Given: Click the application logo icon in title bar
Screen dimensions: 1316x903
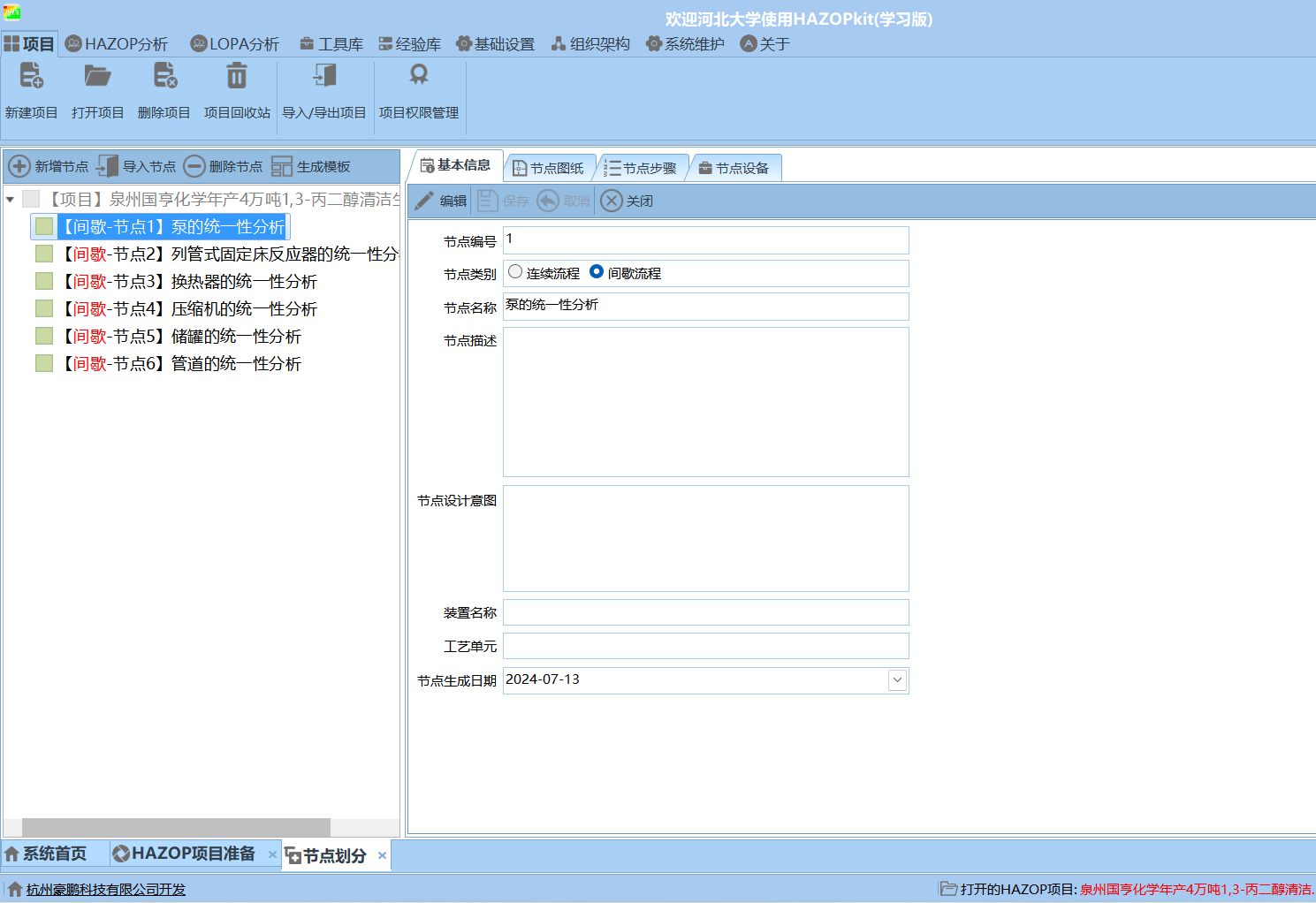Looking at the screenshot, I should (x=11, y=12).
